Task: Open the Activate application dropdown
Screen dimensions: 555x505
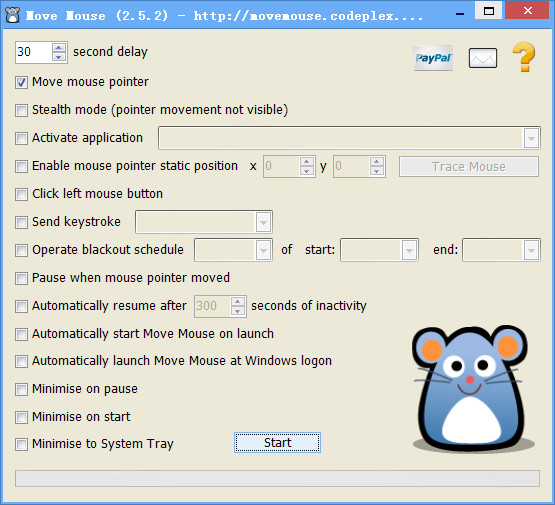Action: click(531, 138)
